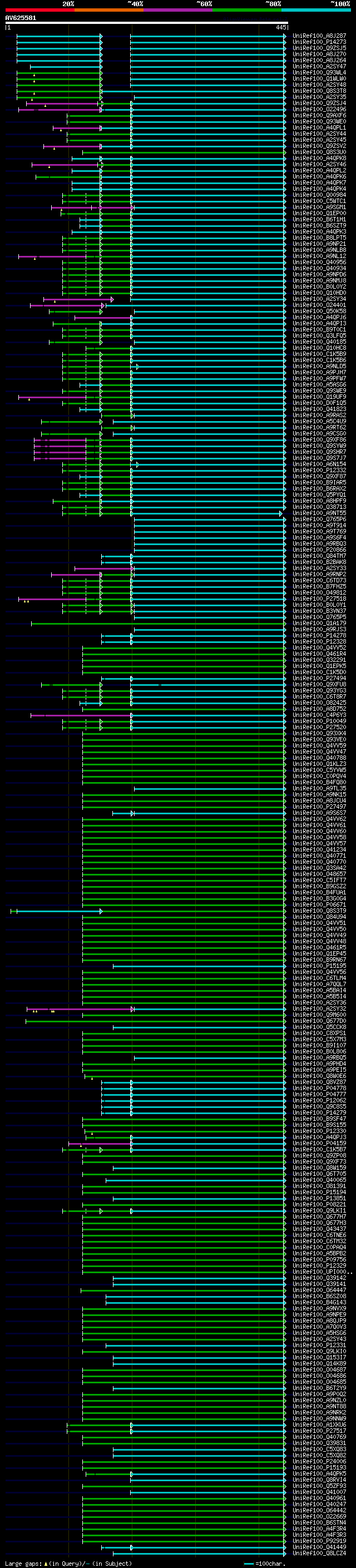Click the white query sequence bar
The image size is (356, 1568).
pos(147,22)
